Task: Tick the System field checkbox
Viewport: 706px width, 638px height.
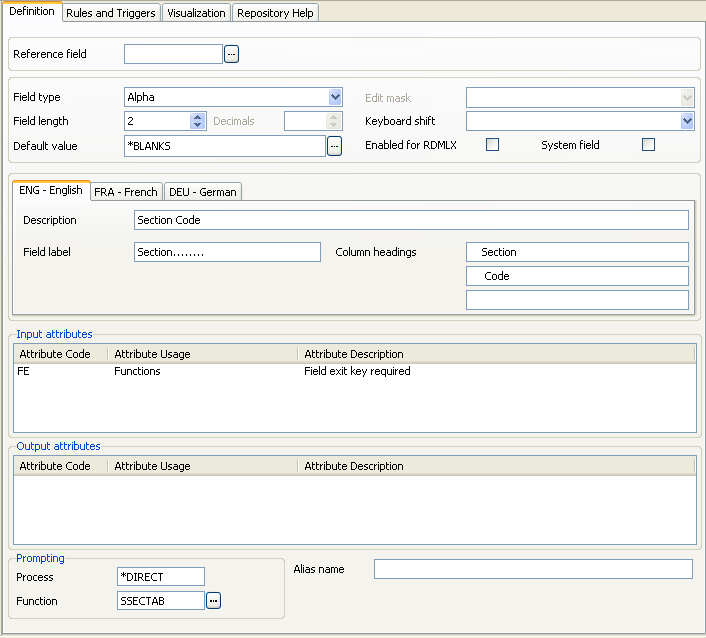Action: (x=648, y=145)
